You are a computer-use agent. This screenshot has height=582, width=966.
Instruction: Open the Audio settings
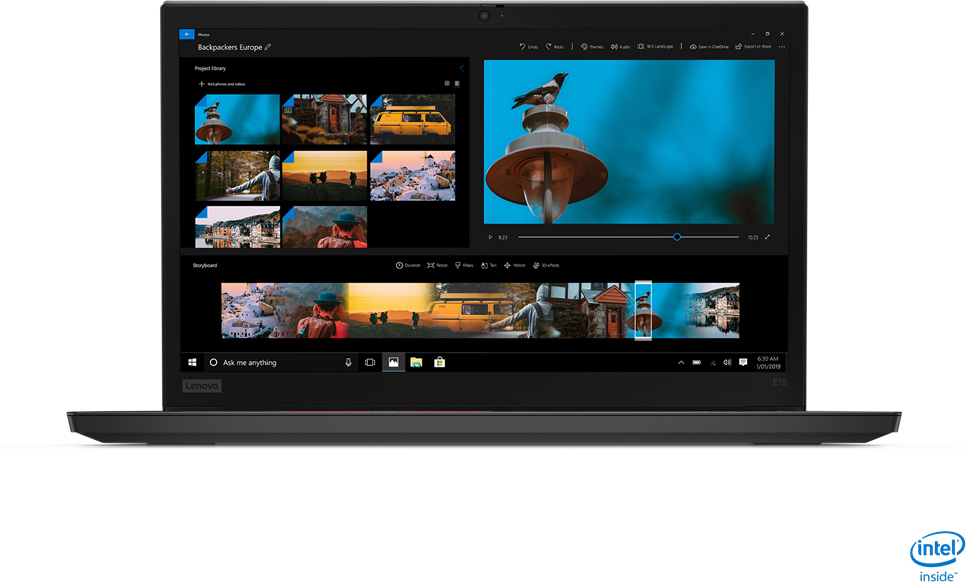tap(620, 47)
